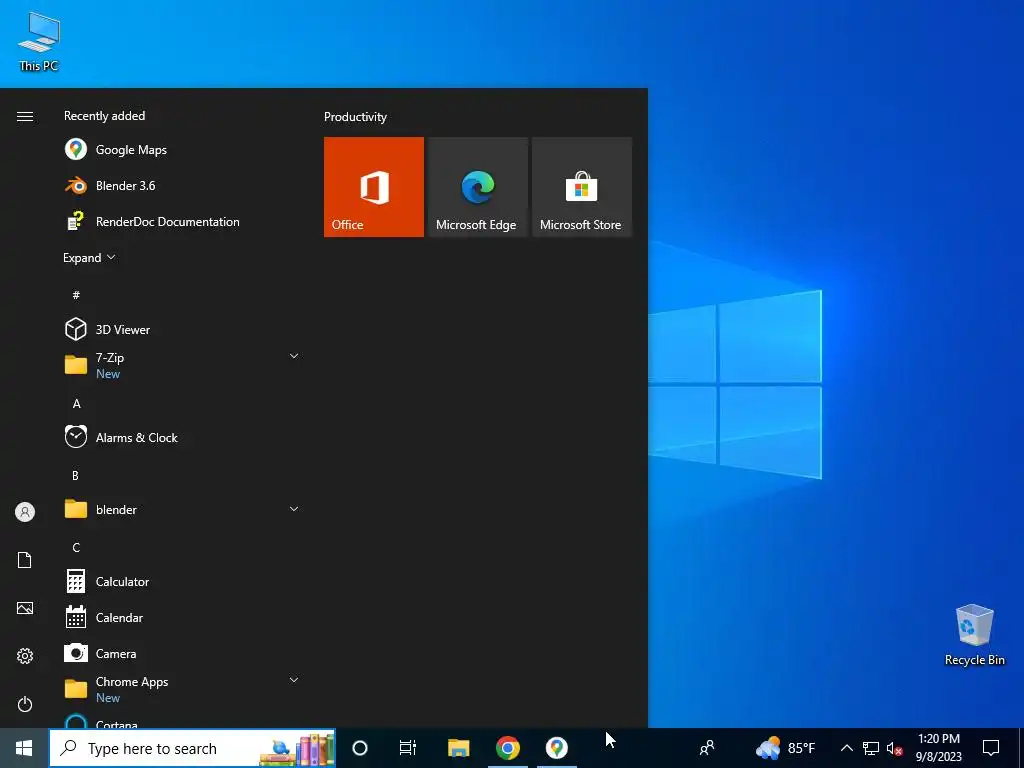Image resolution: width=1024 pixels, height=768 pixels.
Task: Open Task View on the taskbar
Action: pos(408,748)
